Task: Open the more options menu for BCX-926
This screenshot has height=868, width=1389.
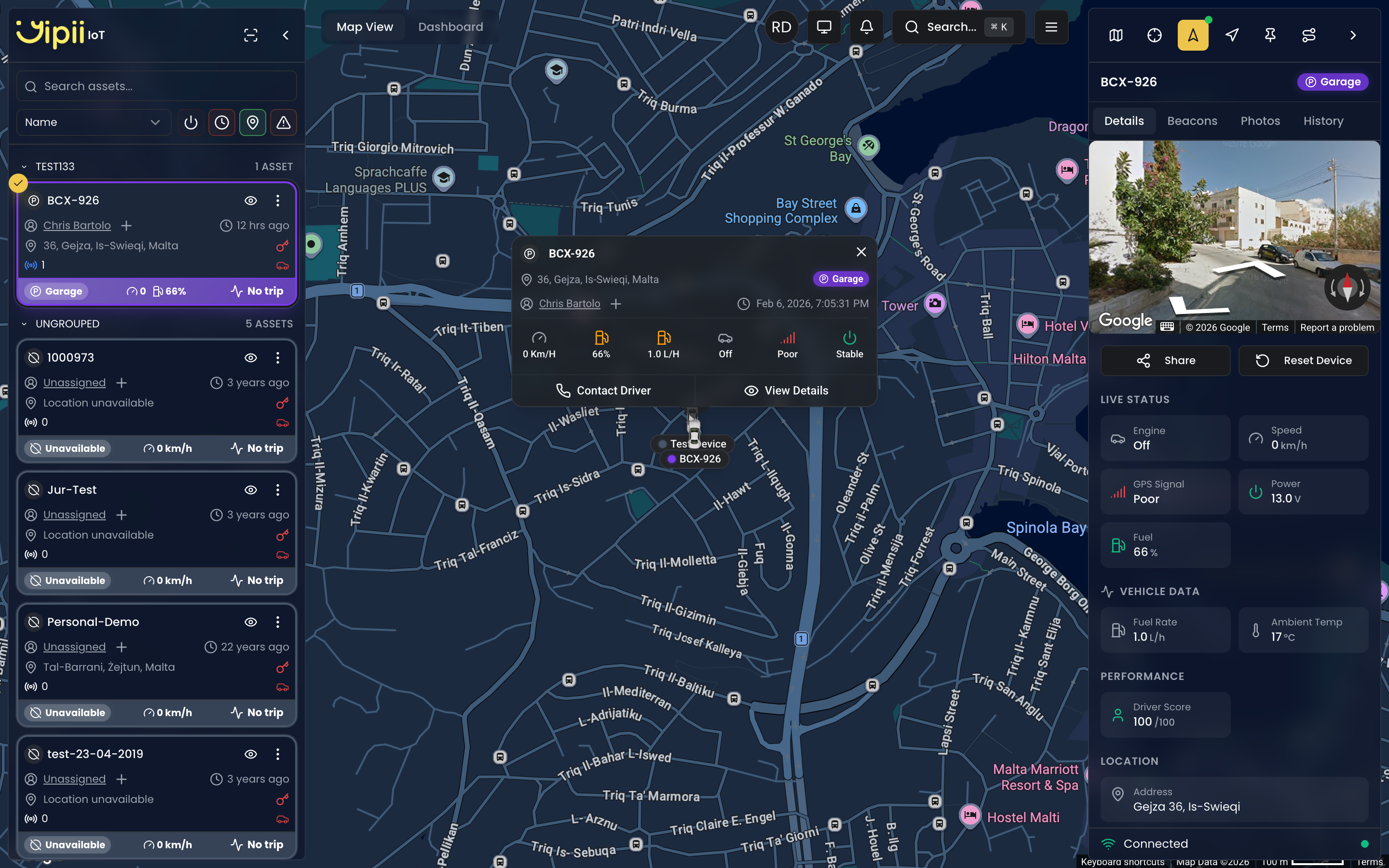Action: pos(278,200)
